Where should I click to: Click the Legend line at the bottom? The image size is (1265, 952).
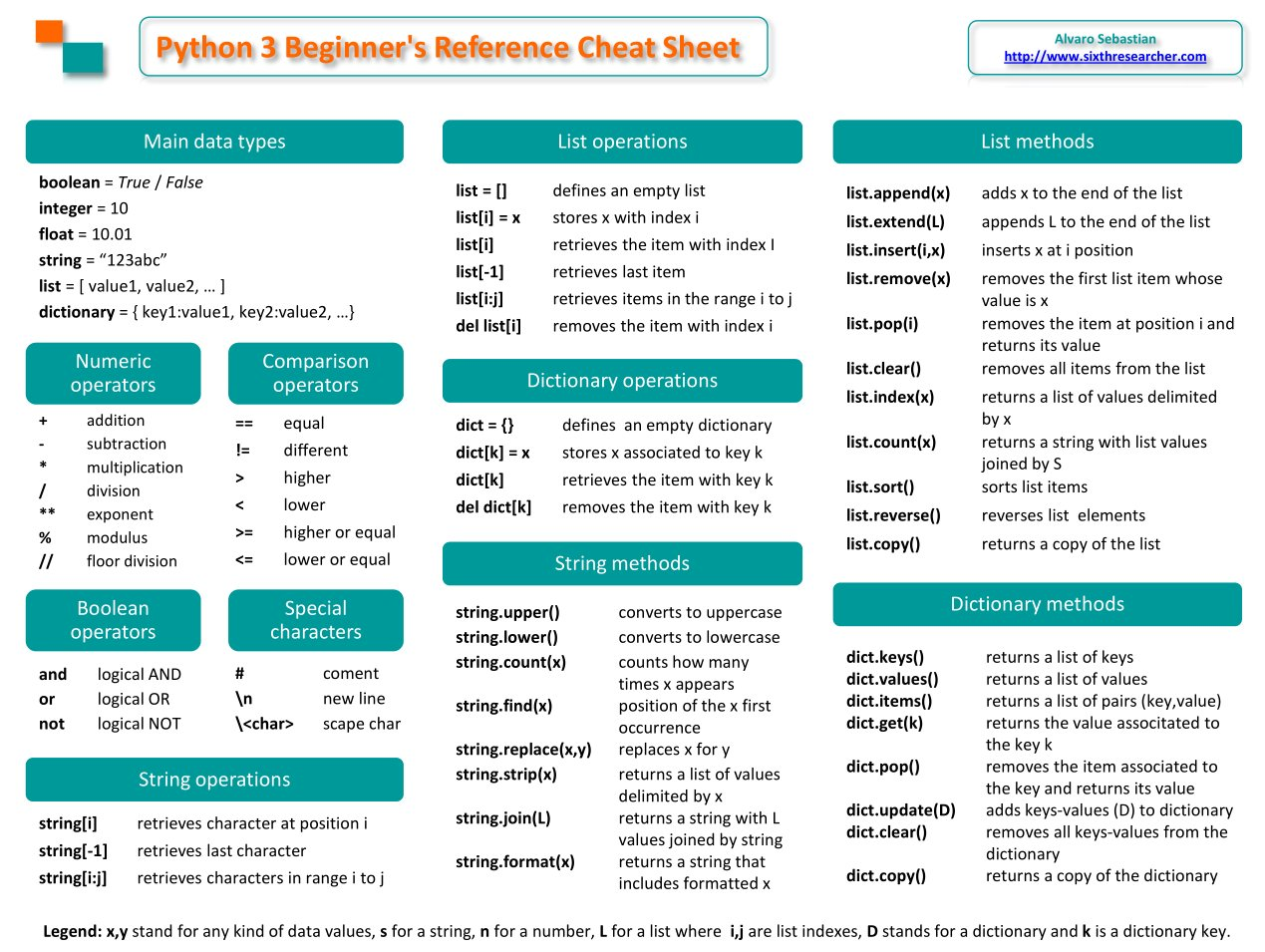636,931
